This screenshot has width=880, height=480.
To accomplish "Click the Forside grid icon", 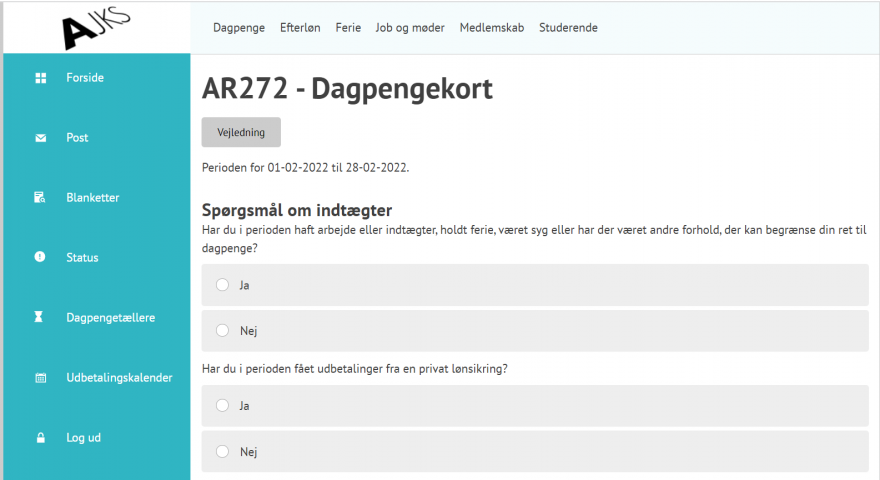I will pyautogui.click(x=40, y=78).
